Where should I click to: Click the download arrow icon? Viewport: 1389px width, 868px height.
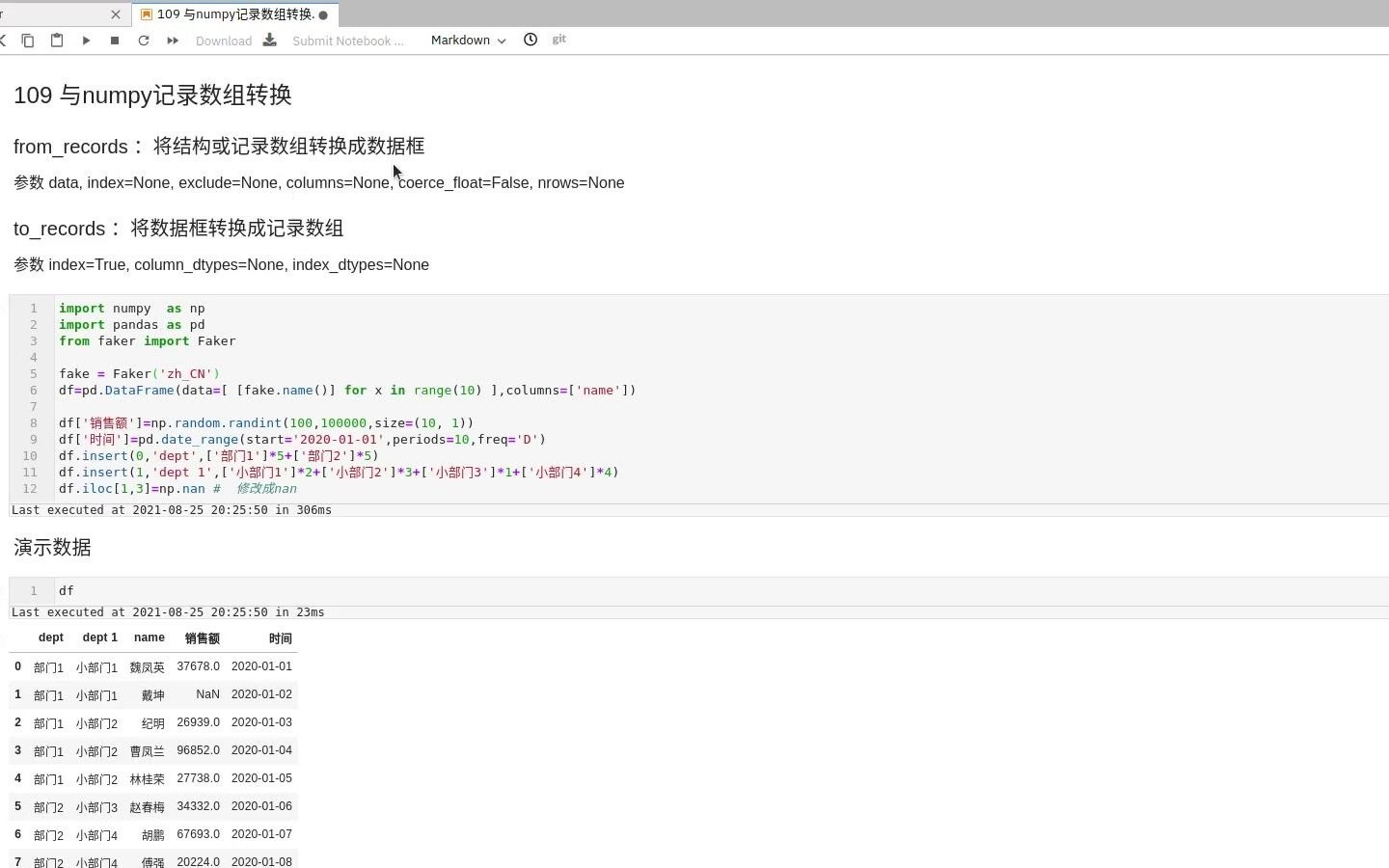269,41
